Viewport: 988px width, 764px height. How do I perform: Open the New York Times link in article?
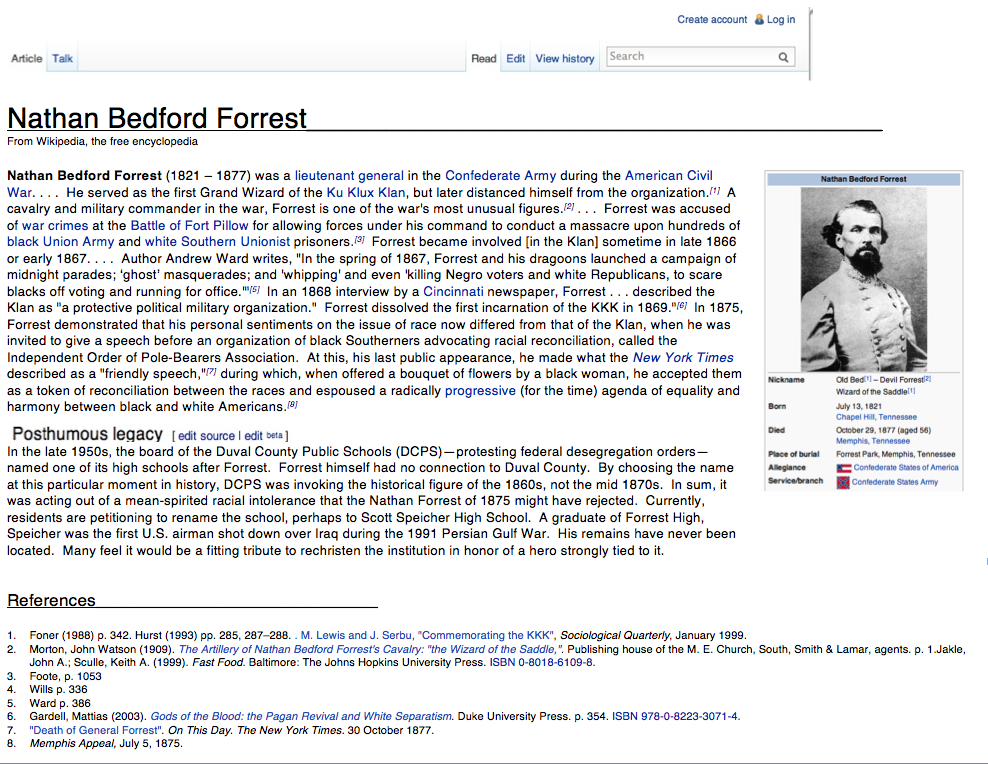[683, 357]
